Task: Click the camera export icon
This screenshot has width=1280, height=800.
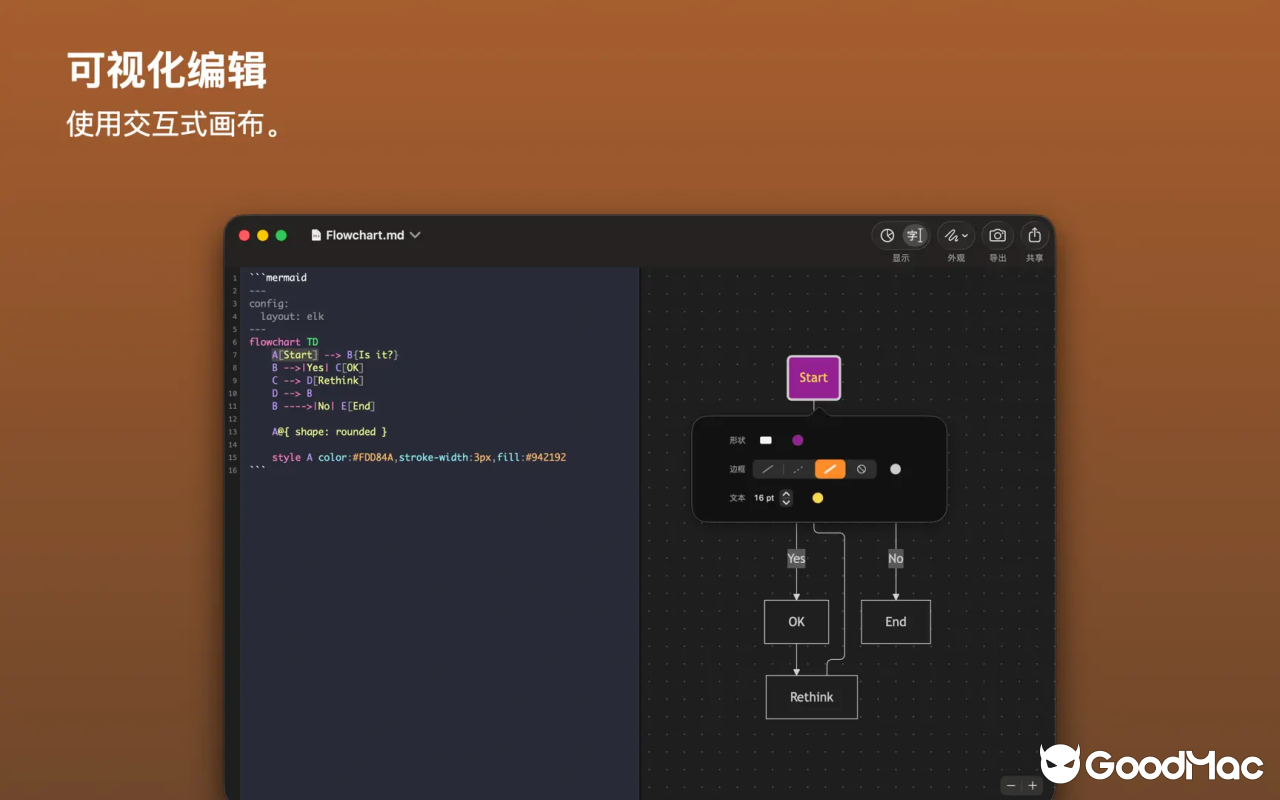Action: click(997, 236)
